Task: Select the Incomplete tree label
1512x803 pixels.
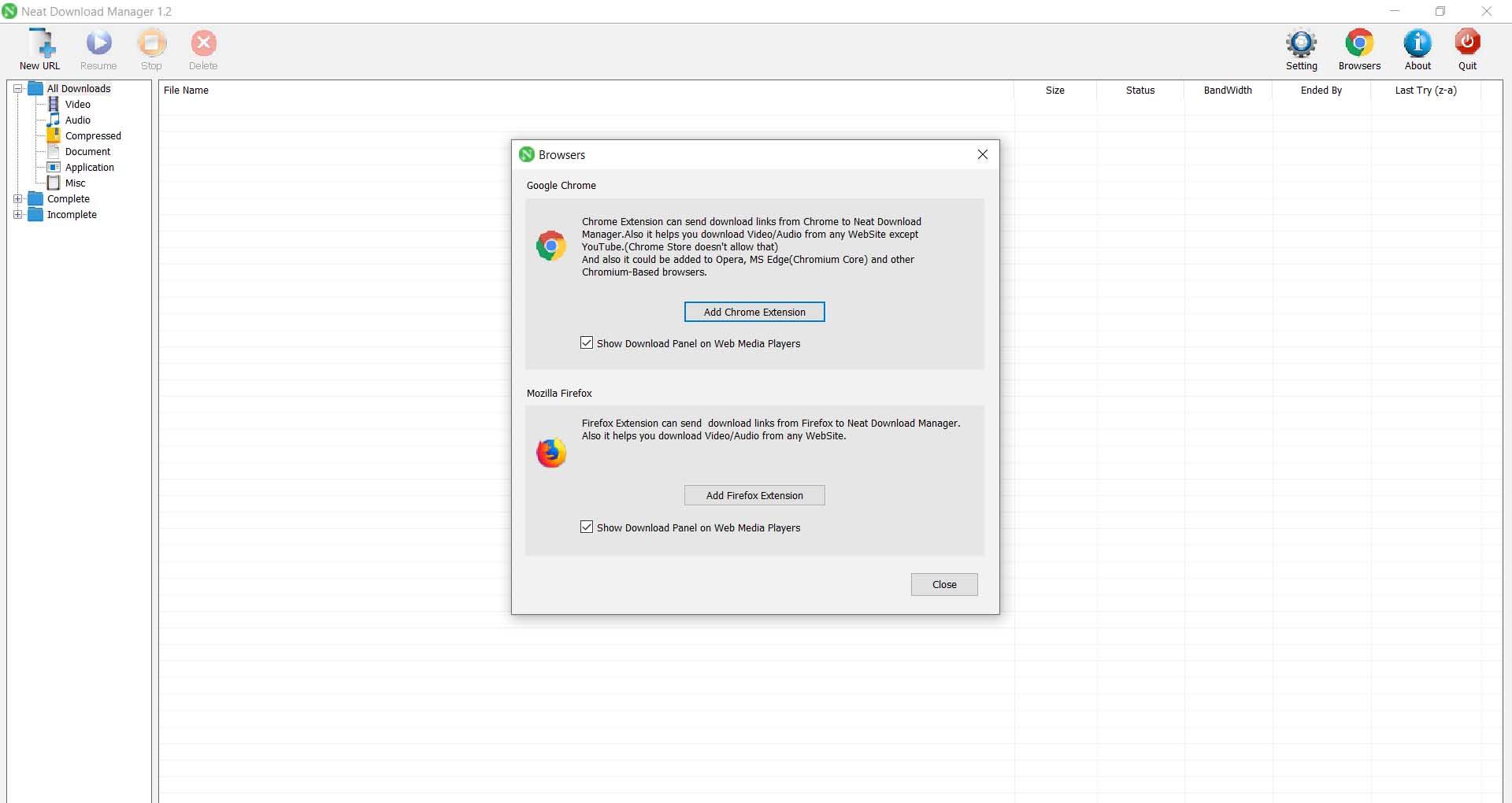Action: (72, 214)
